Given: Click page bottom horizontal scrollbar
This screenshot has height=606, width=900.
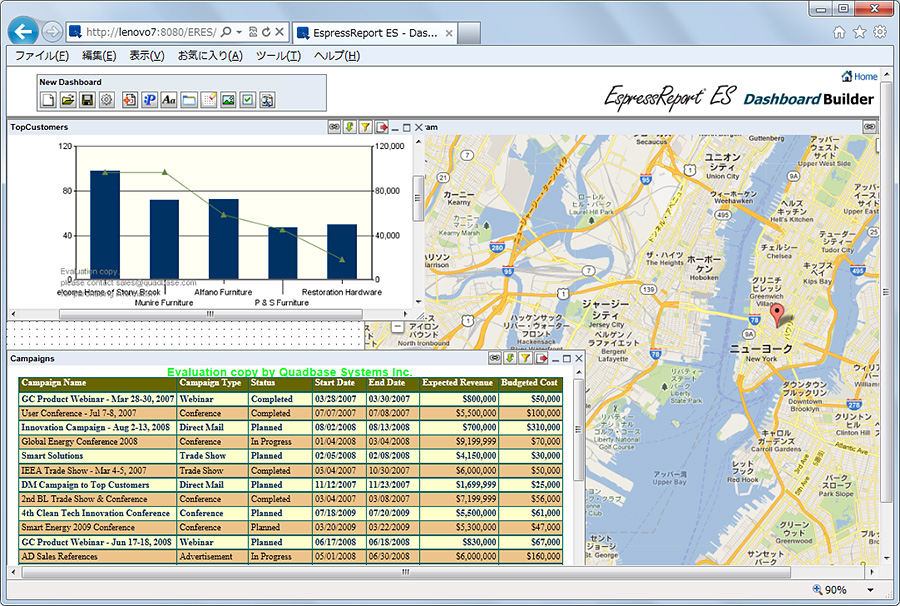Looking at the screenshot, I should click(406, 572).
